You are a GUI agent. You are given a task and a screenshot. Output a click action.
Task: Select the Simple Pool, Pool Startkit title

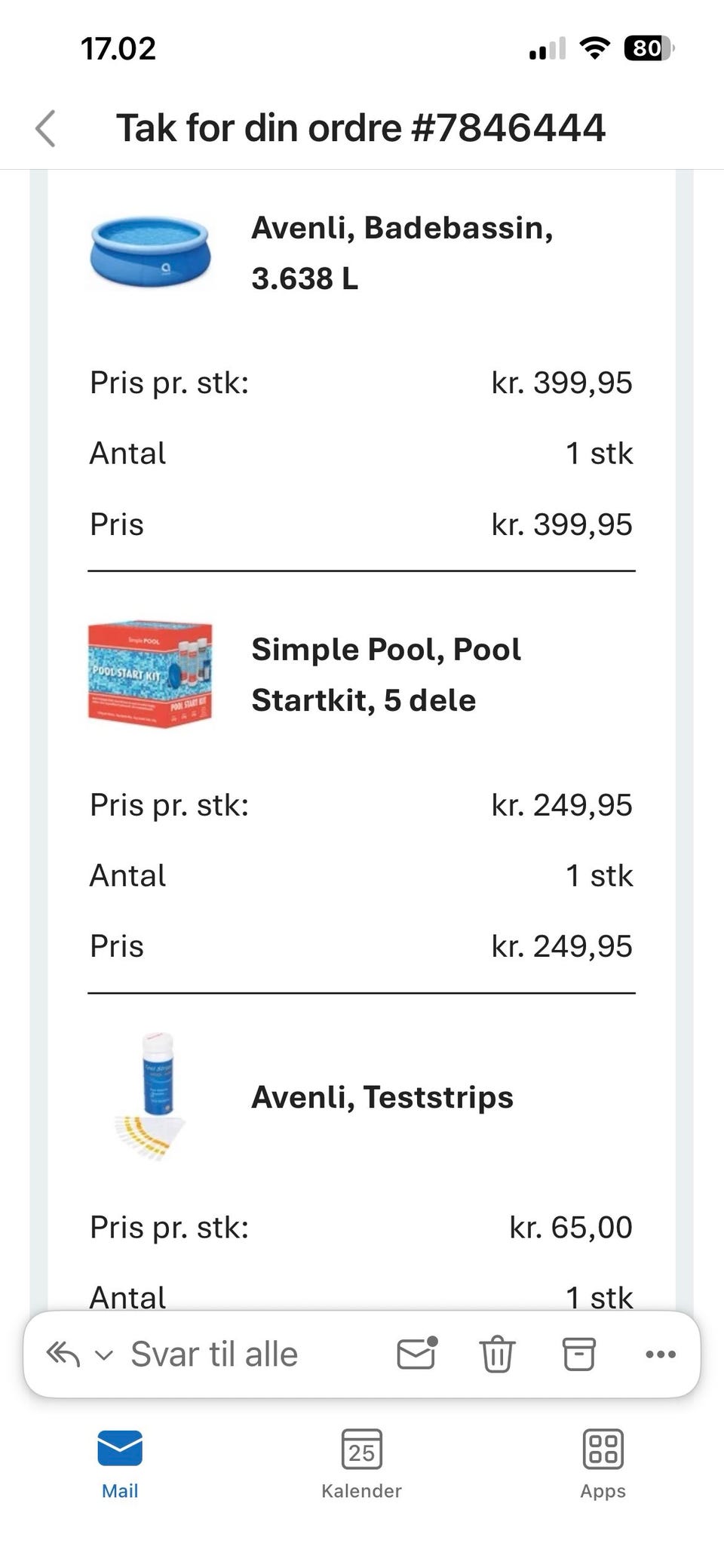pyautogui.click(x=386, y=675)
